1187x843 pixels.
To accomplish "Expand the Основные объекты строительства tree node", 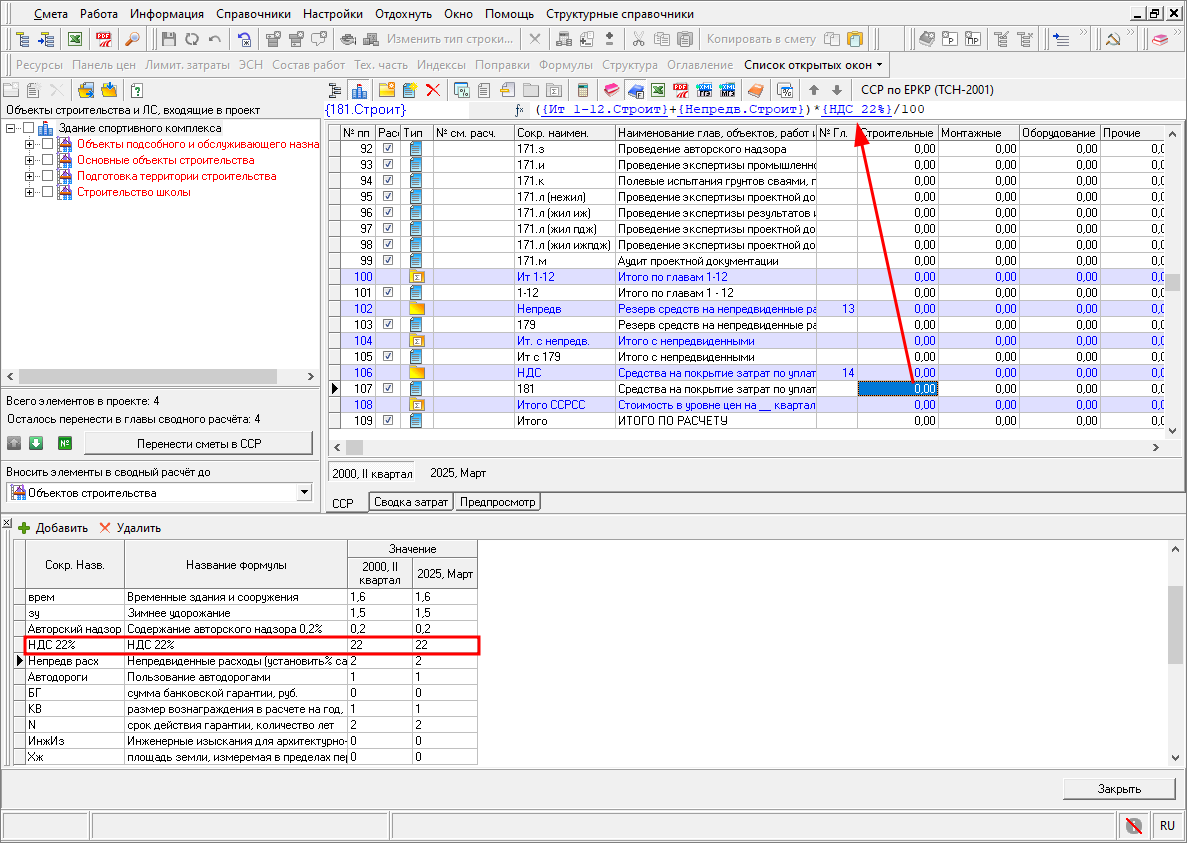I will [x=30, y=160].
